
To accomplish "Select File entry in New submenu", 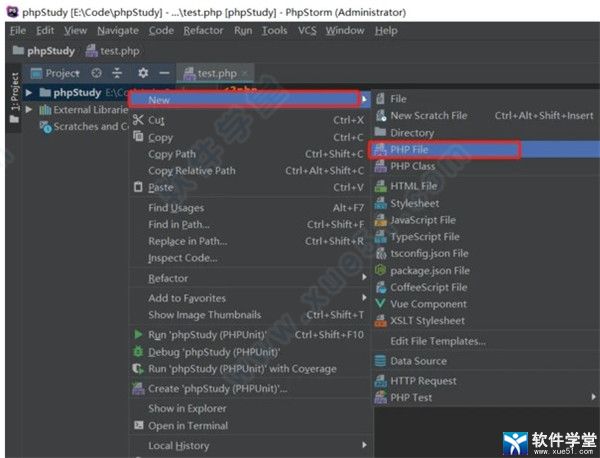I will pyautogui.click(x=398, y=99).
